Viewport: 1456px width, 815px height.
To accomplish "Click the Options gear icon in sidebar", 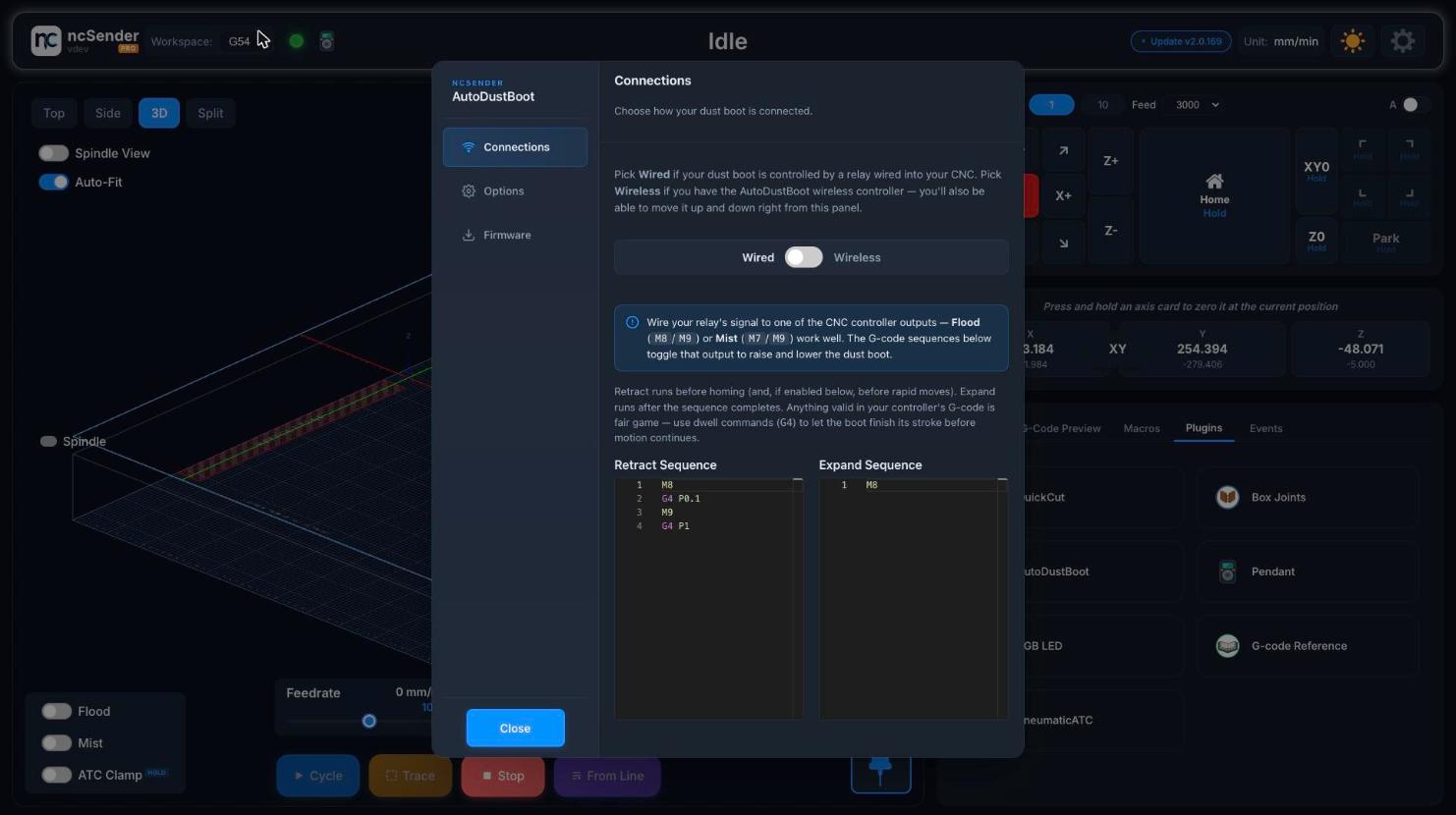I will click(469, 191).
